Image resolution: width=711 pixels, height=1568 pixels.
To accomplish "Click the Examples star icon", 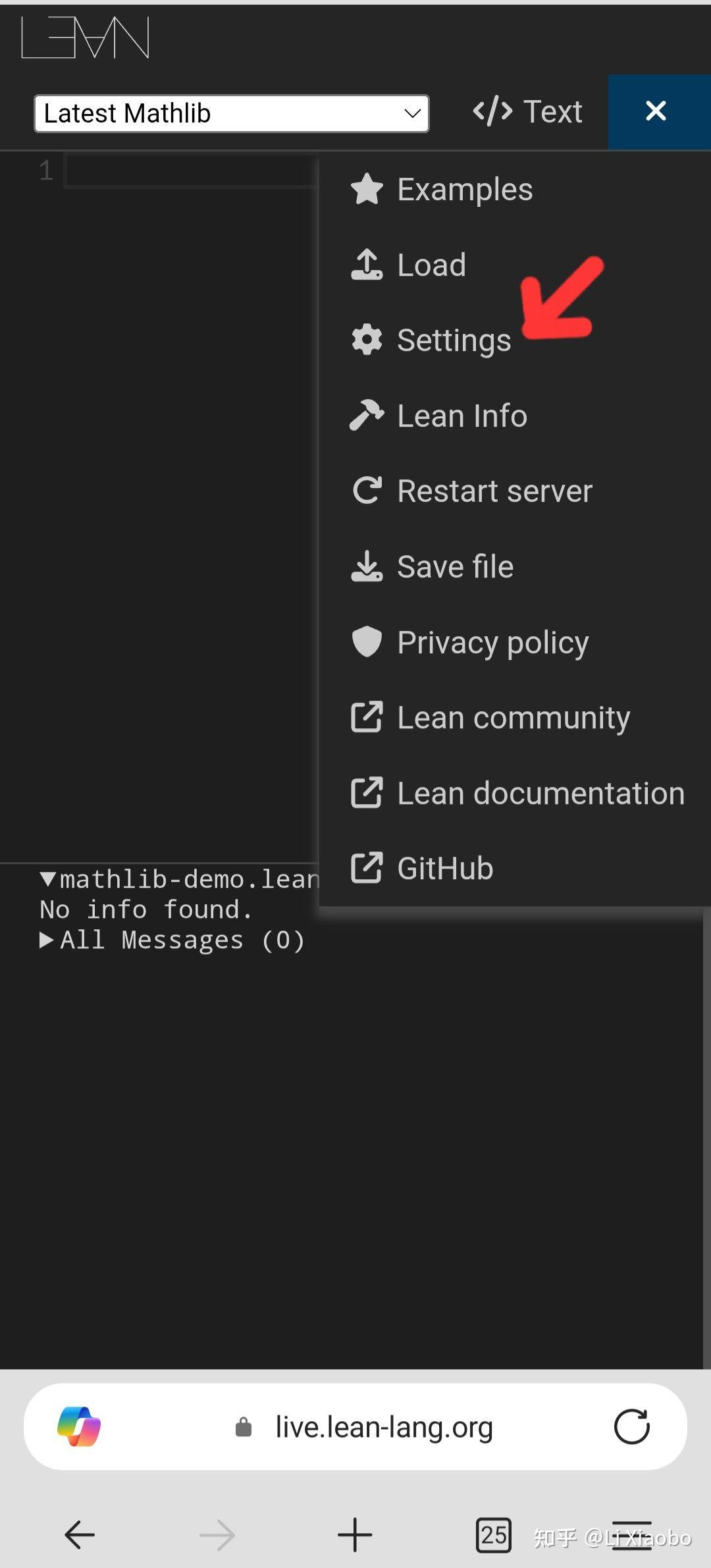I will (367, 190).
